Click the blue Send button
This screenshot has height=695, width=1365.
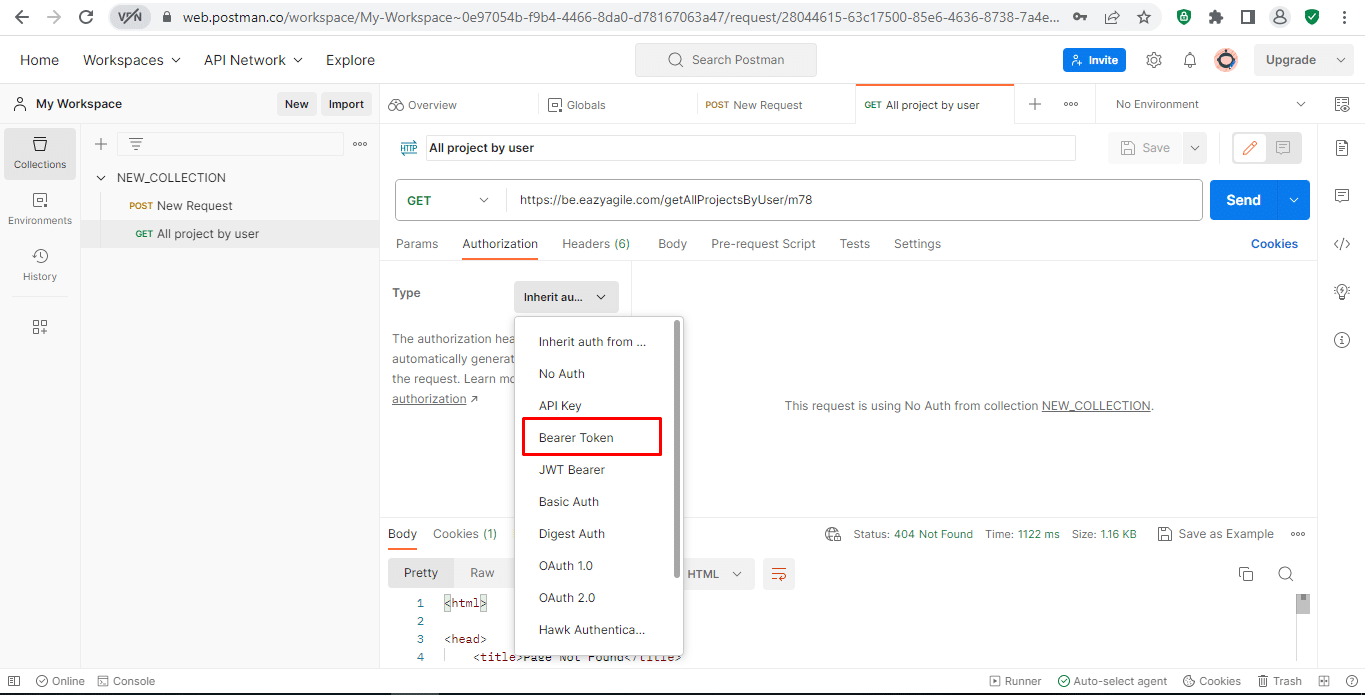pos(1243,200)
